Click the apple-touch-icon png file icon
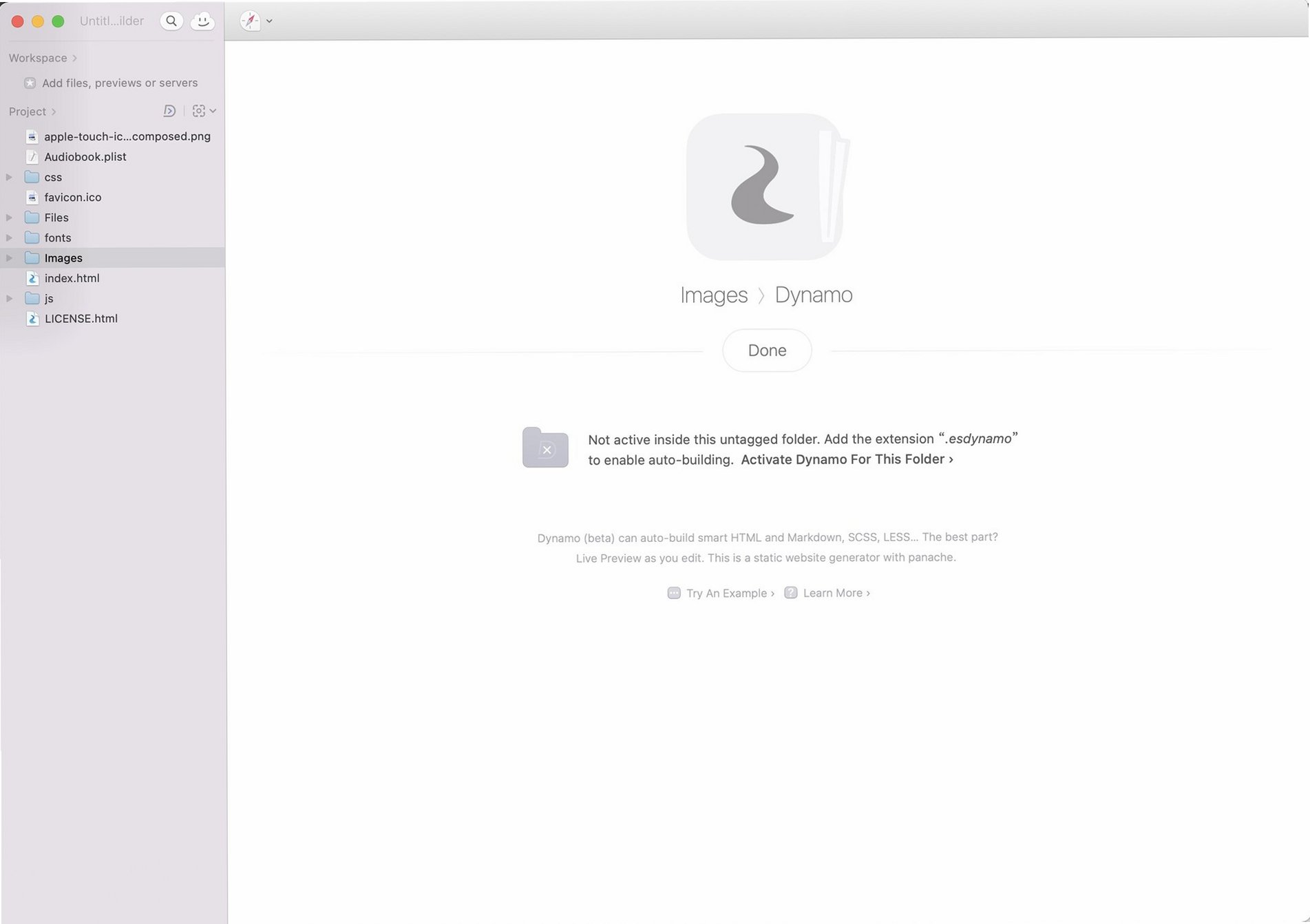Screen dimensions: 1310x924 tap(32, 136)
